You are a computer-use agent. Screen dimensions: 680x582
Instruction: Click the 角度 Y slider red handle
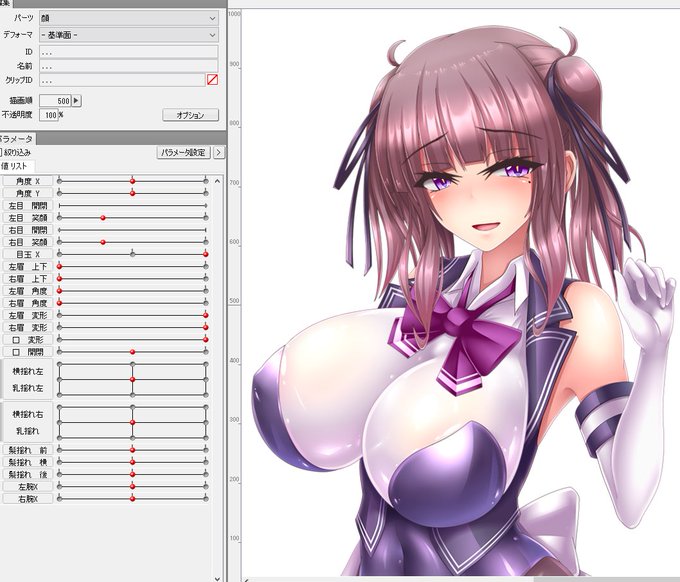pyautogui.click(x=133, y=193)
